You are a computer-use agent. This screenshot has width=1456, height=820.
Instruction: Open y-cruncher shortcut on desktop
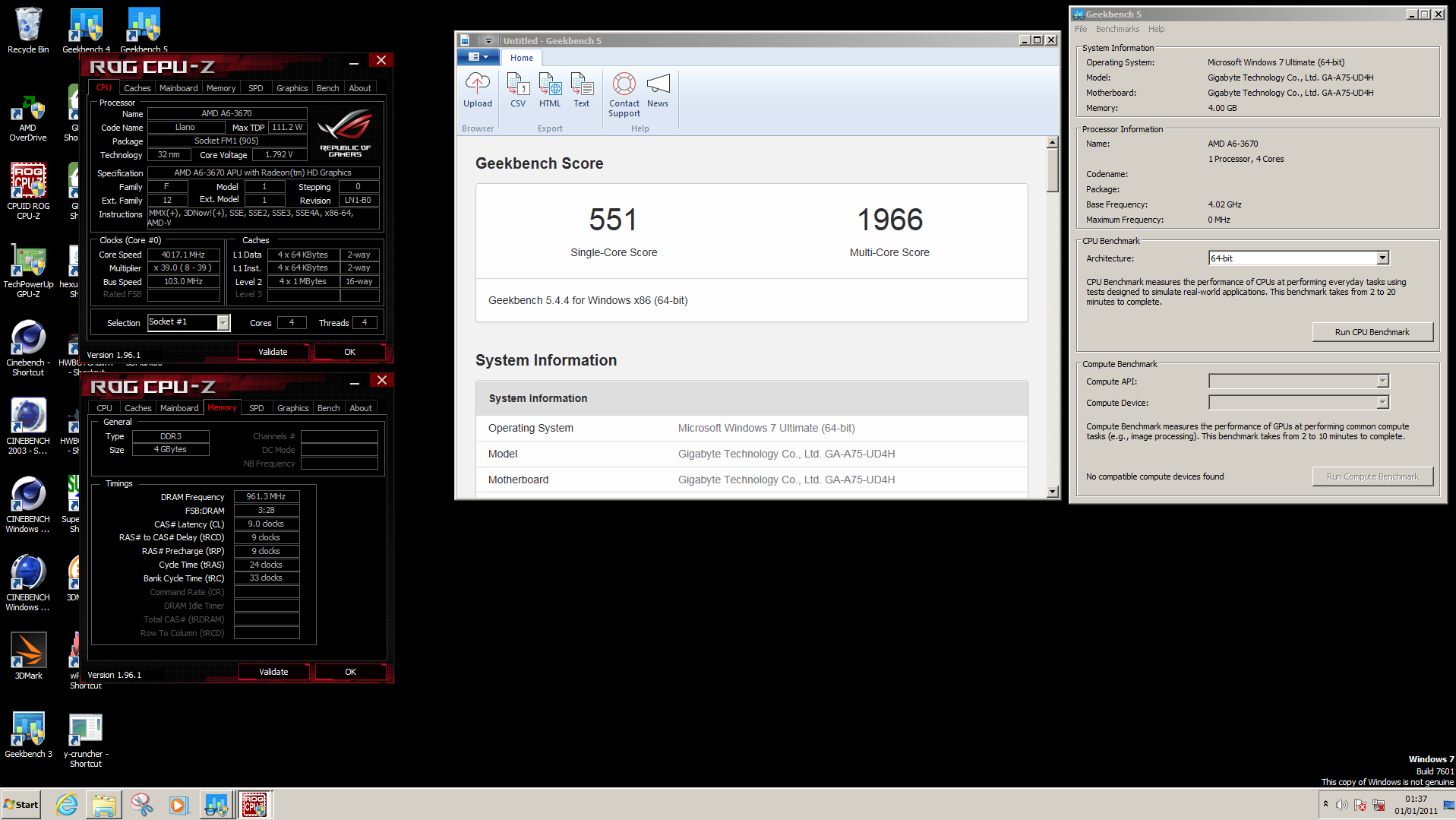click(x=85, y=740)
